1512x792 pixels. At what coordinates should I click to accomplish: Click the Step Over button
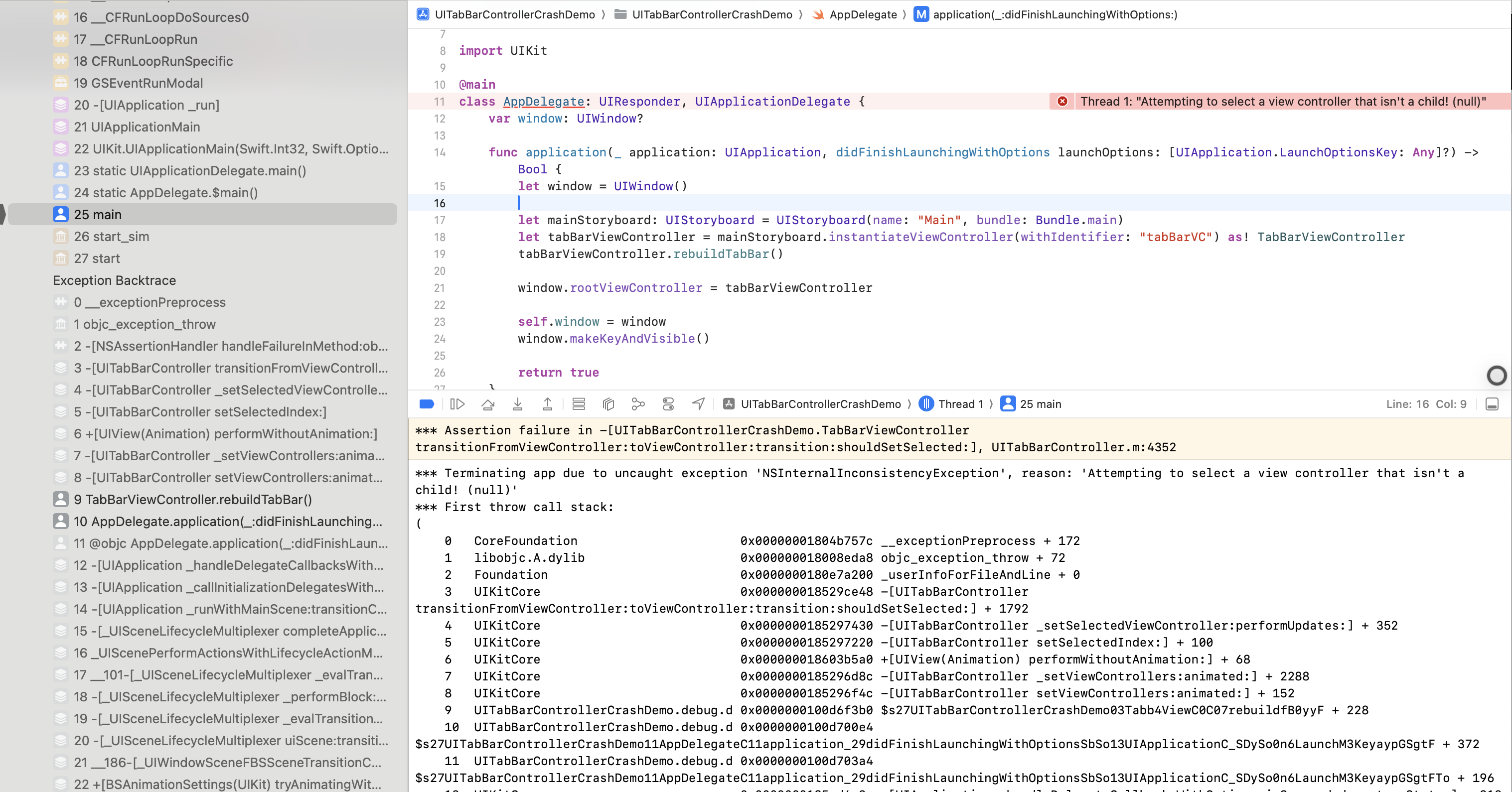[x=488, y=403]
